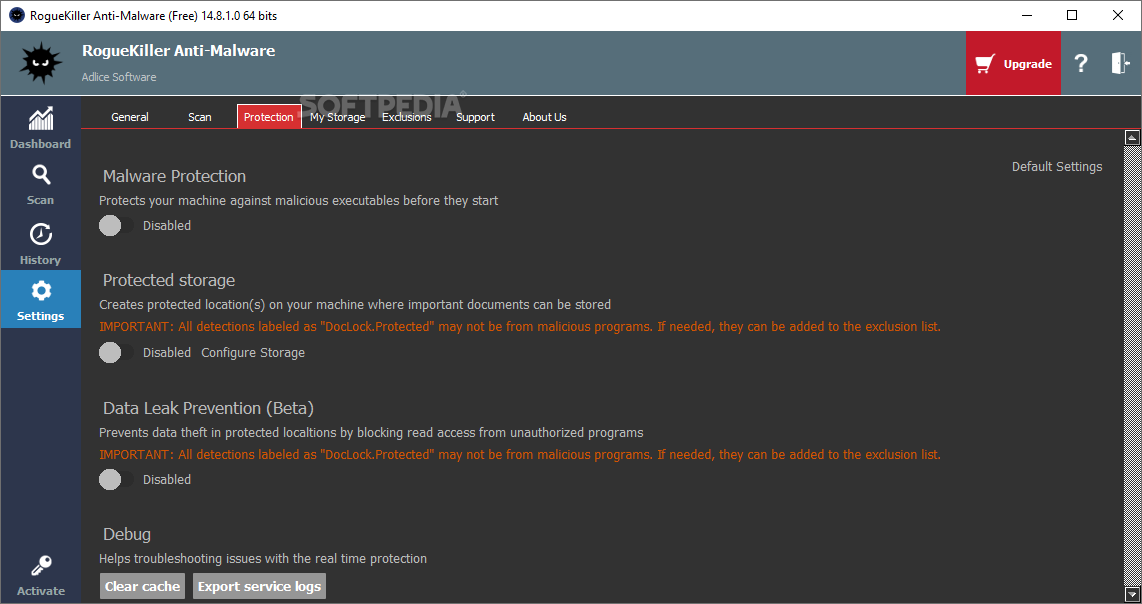
Task: Click the Debug heading
Action: (x=127, y=534)
